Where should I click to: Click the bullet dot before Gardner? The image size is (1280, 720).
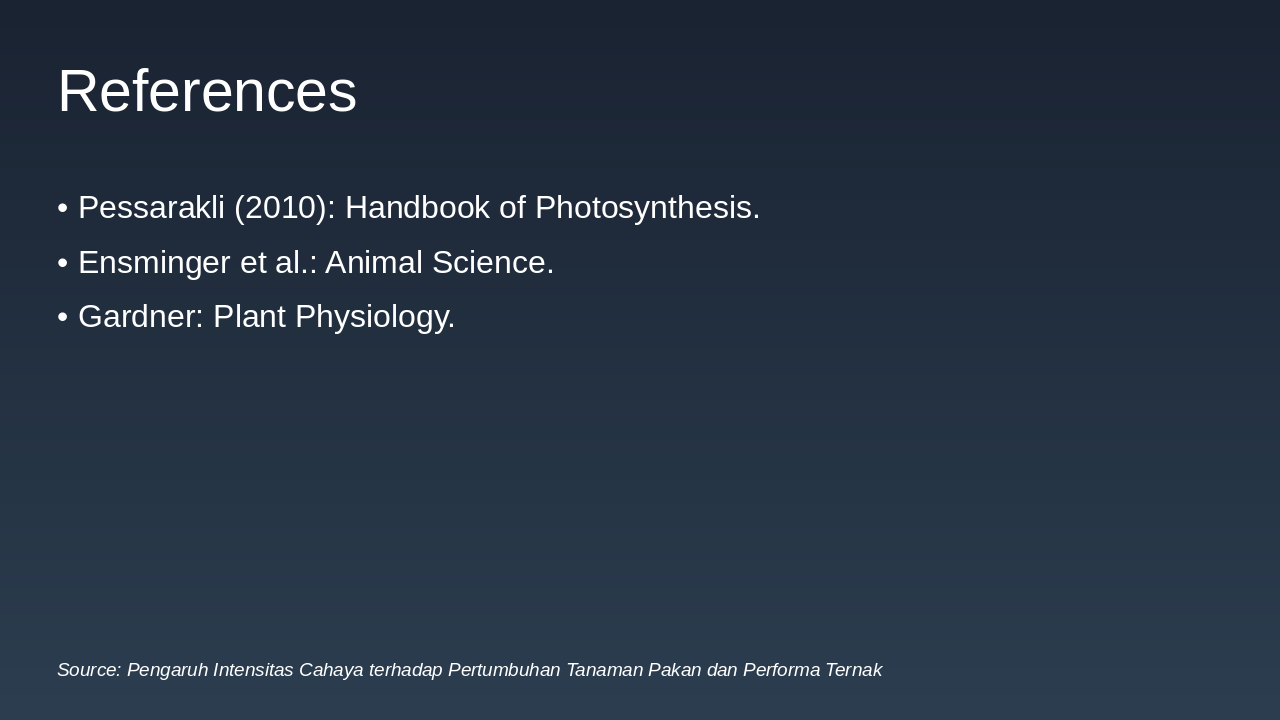pyautogui.click(x=63, y=317)
